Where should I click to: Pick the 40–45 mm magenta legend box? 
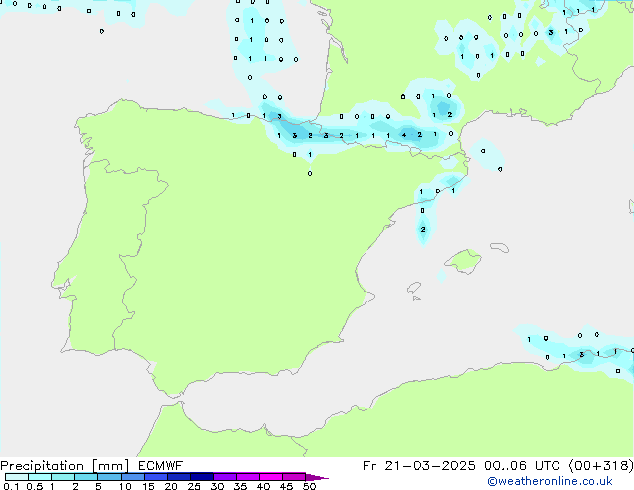[x=271, y=477]
